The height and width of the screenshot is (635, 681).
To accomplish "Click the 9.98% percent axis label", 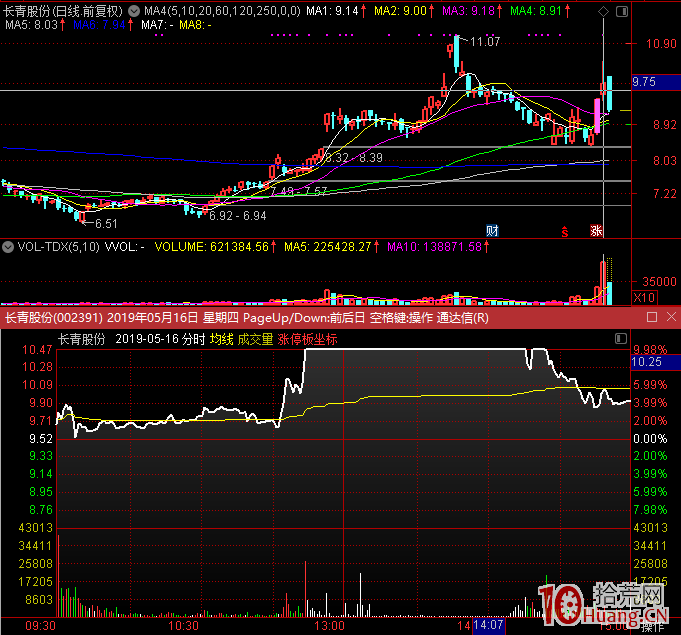I will click(650, 350).
